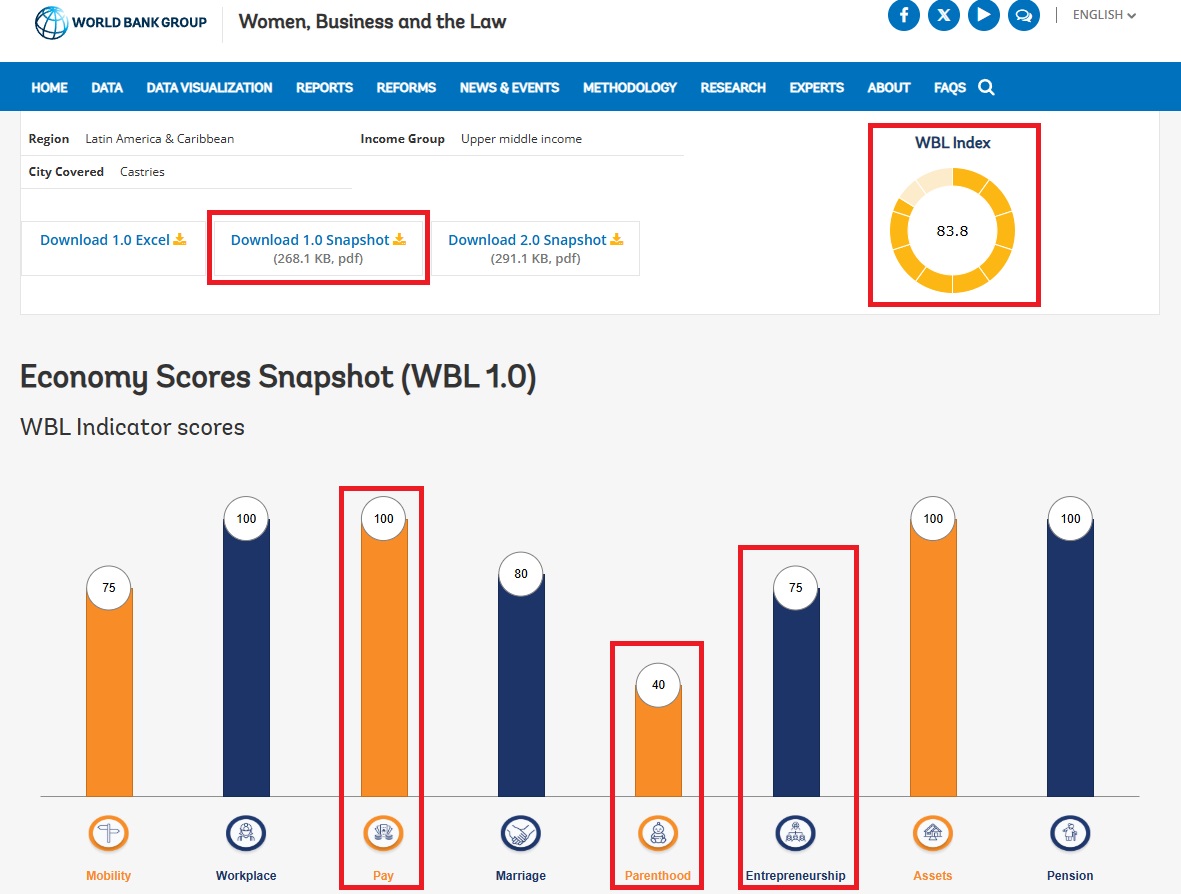Click the Pay money icon

[x=383, y=833]
